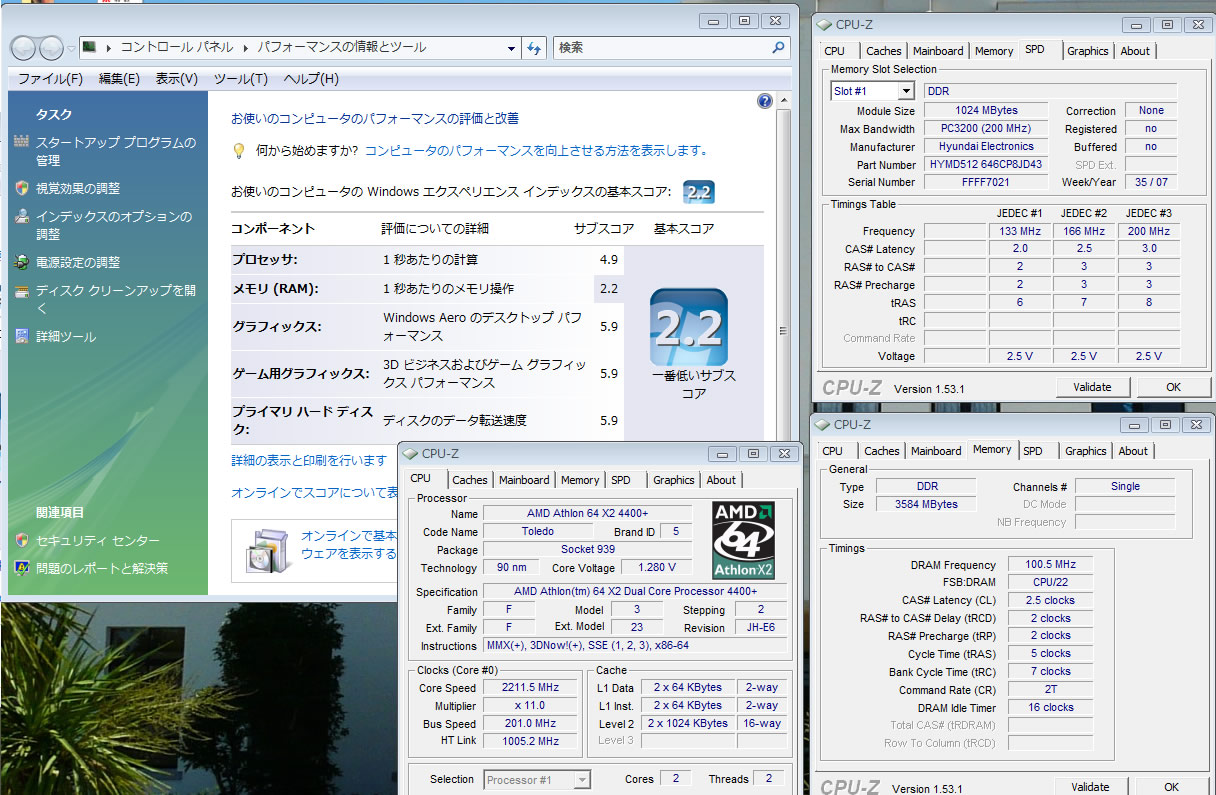Click 視覚効果の調整 task link

(x=78, y=188)
